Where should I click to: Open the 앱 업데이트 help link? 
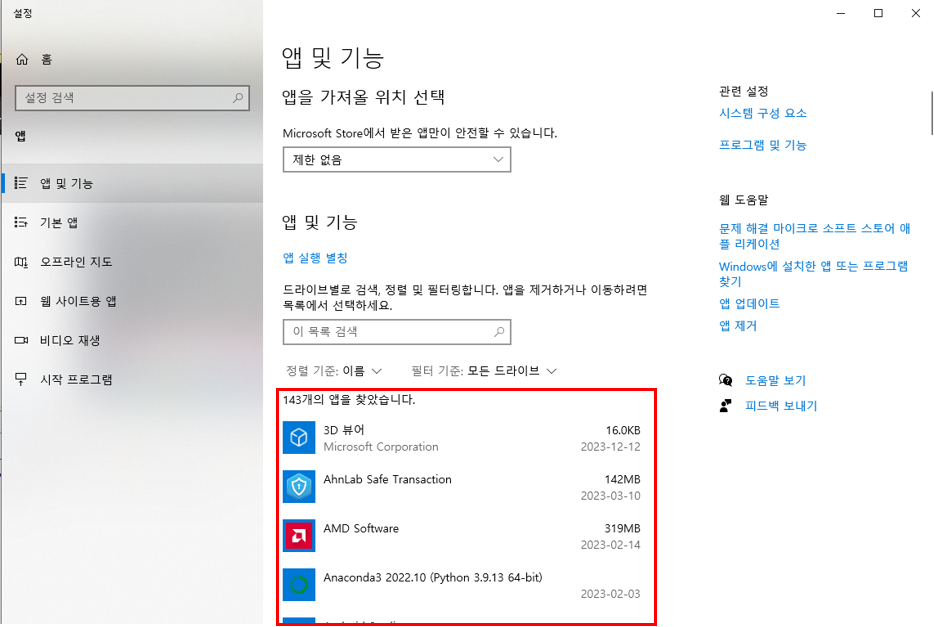[749, 304]
